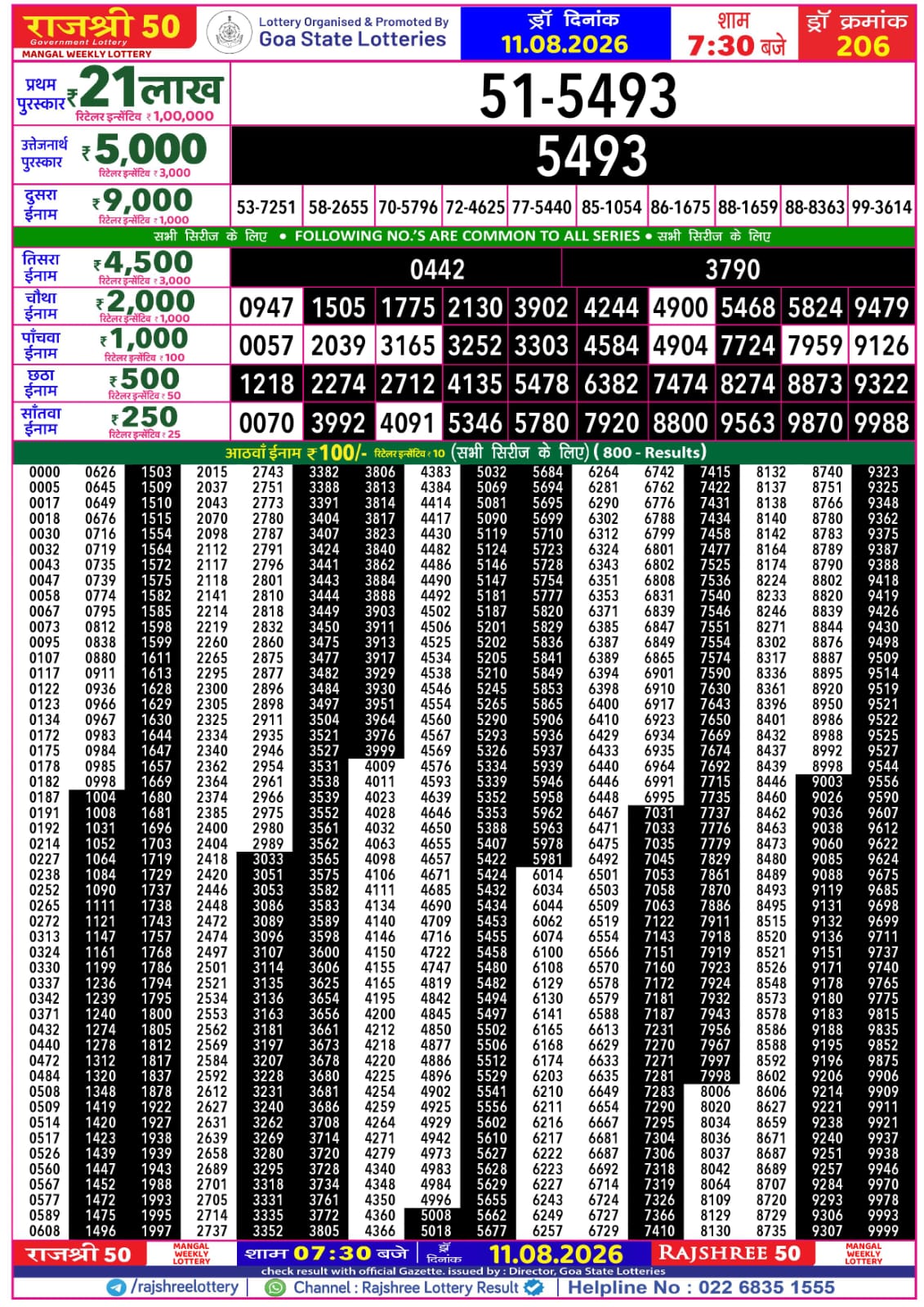Viewport: 924px width, 1307px height.
Task: Select the footer date 11.08.2026
Action: (556, 1254)
